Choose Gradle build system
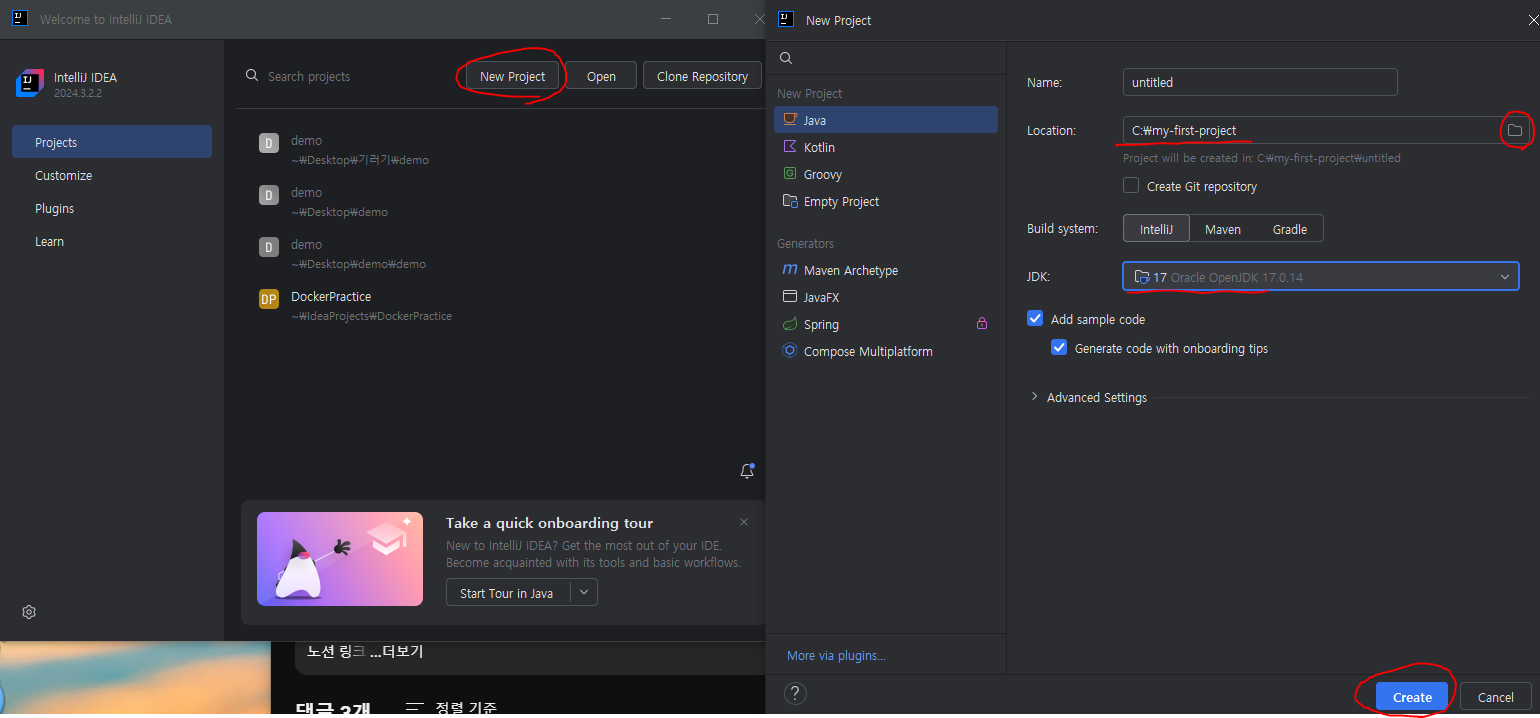Screen dimensions: 1540x718 tap(1289, 229)
